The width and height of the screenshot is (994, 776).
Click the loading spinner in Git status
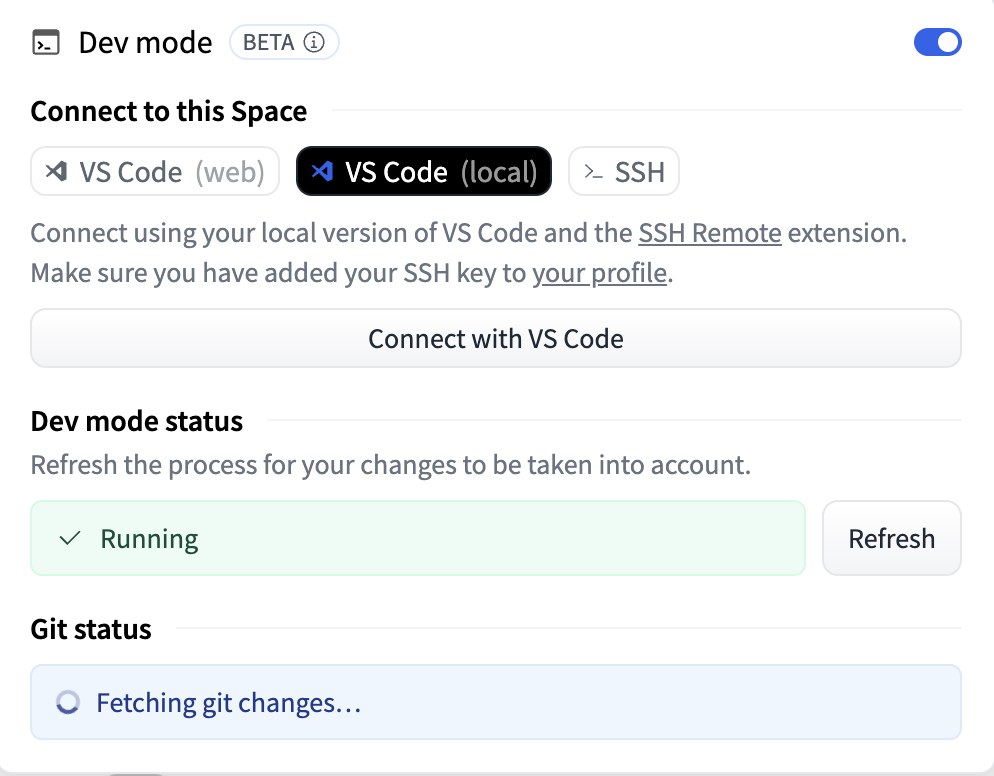(x=68, y=703)
